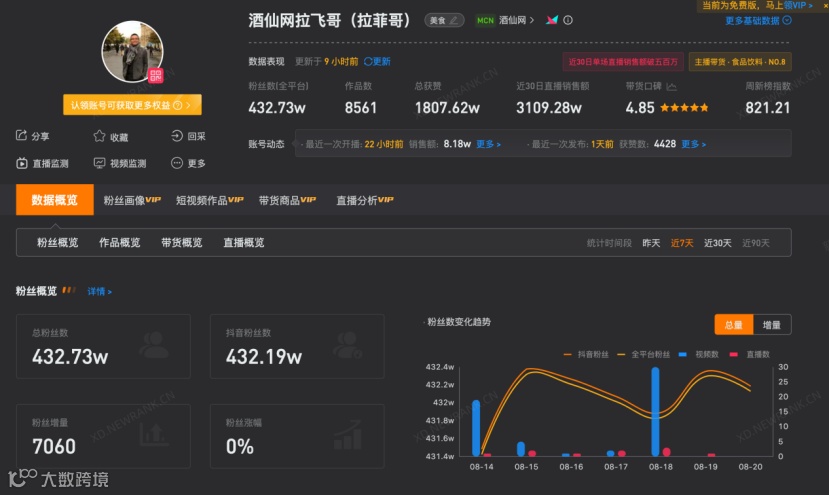The width and height of the screenshot is (829, 495).
Task: Click the 作品数 8561 value
Action: point(361,108)
